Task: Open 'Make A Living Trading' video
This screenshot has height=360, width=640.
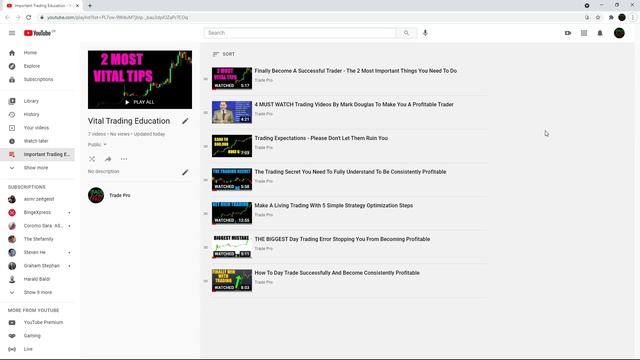Action: [x=333, y=206]
